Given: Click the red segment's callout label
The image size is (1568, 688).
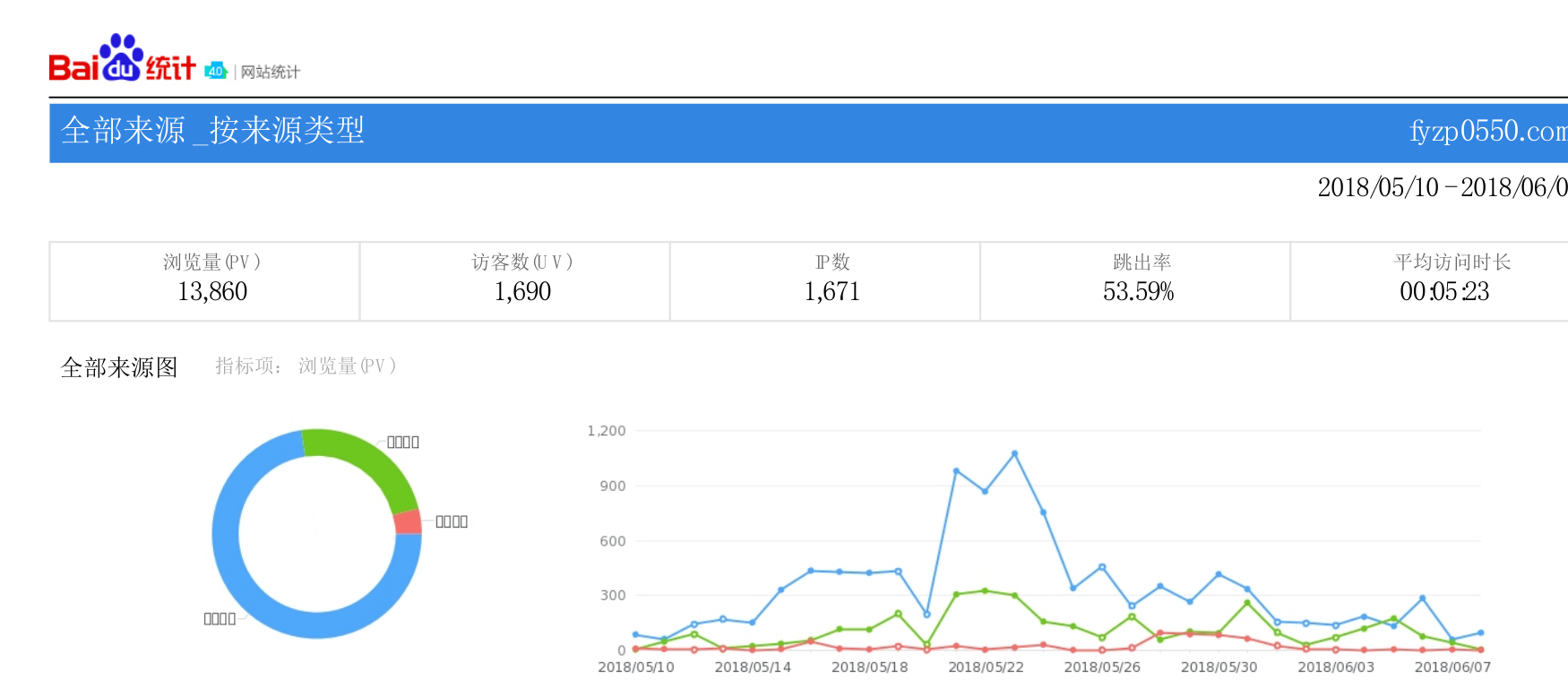Looking at the screenshot, I should (x=452, y=521).
